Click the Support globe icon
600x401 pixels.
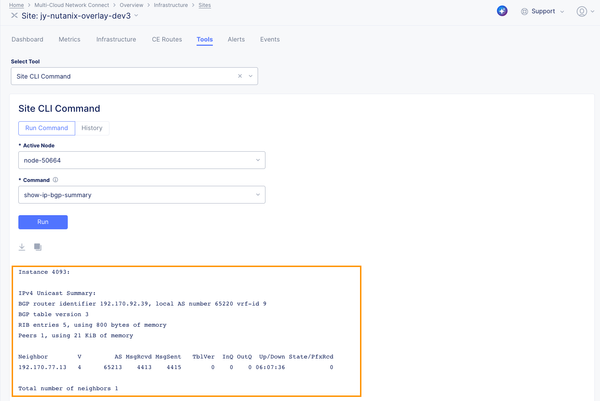pos(524,11)
